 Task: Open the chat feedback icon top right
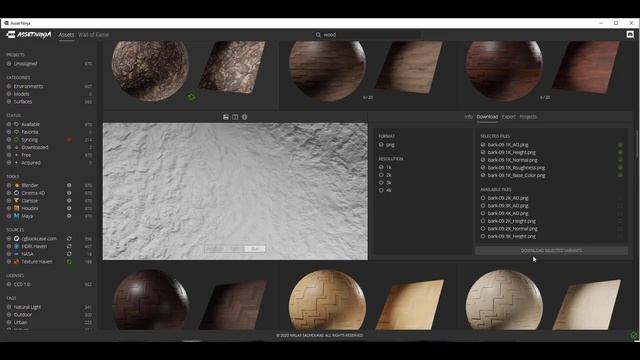pyautogui.click(x=630, y=35)
